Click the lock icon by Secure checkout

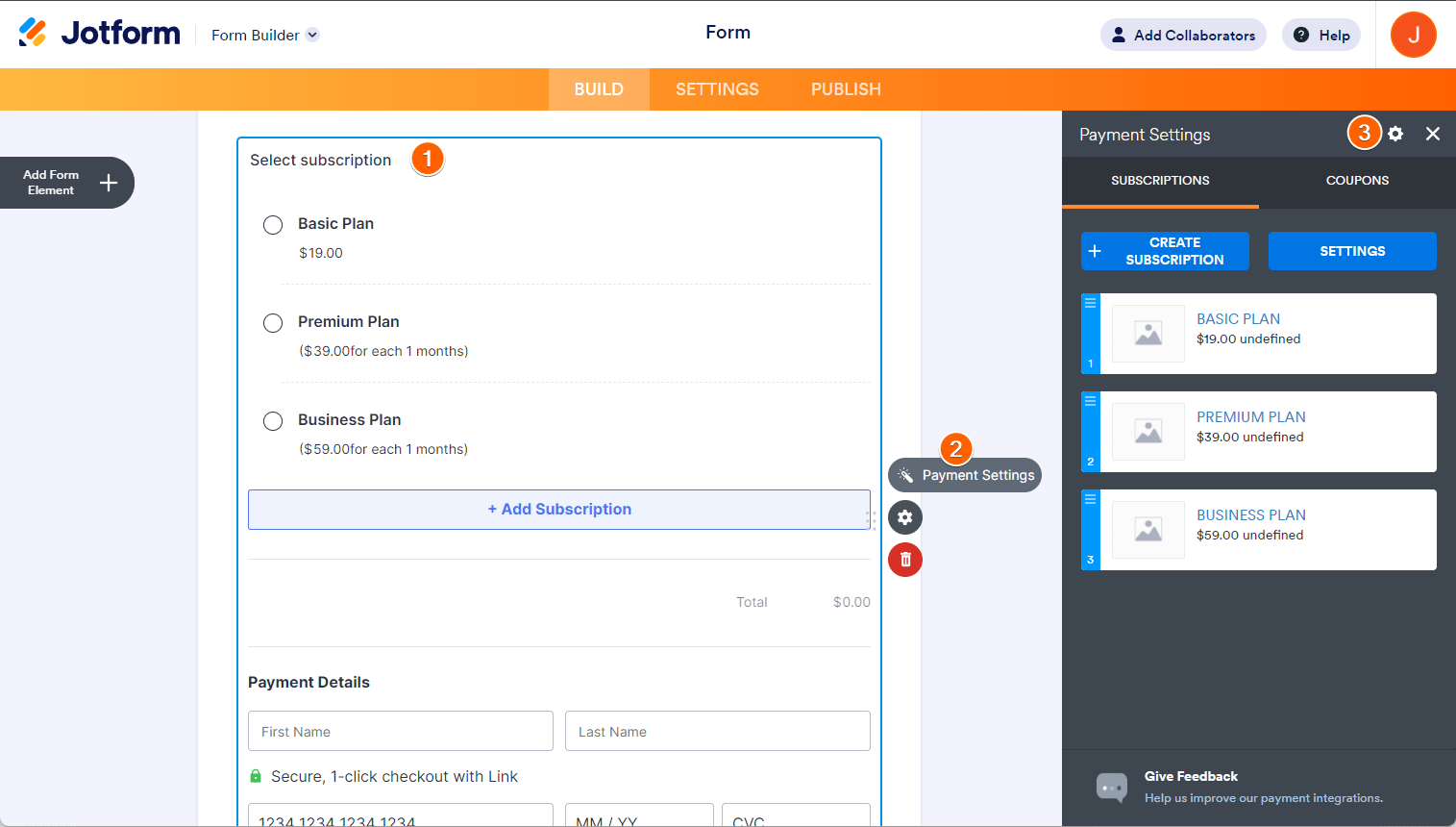click(x=256, y=776)
